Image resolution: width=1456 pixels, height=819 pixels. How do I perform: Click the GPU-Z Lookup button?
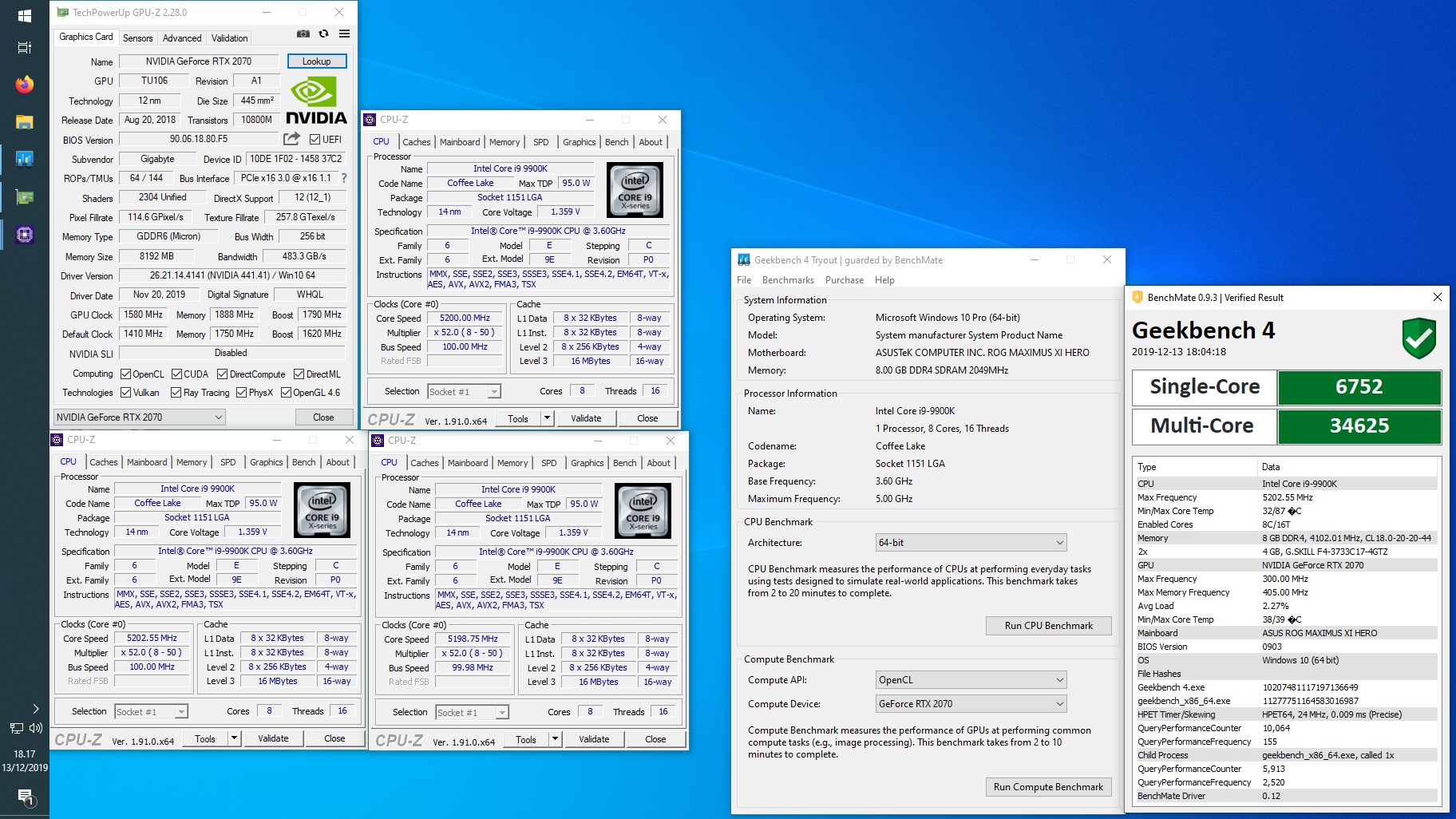point(316,61)
